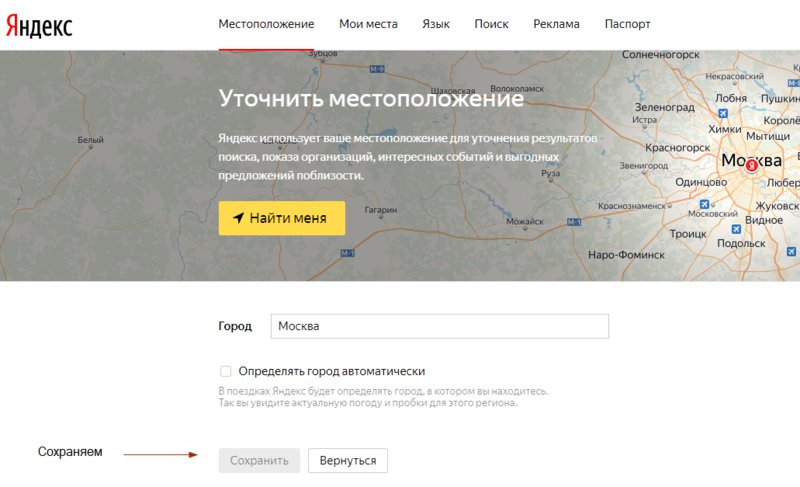Click the Одинцово label on the map

point(701,182)
